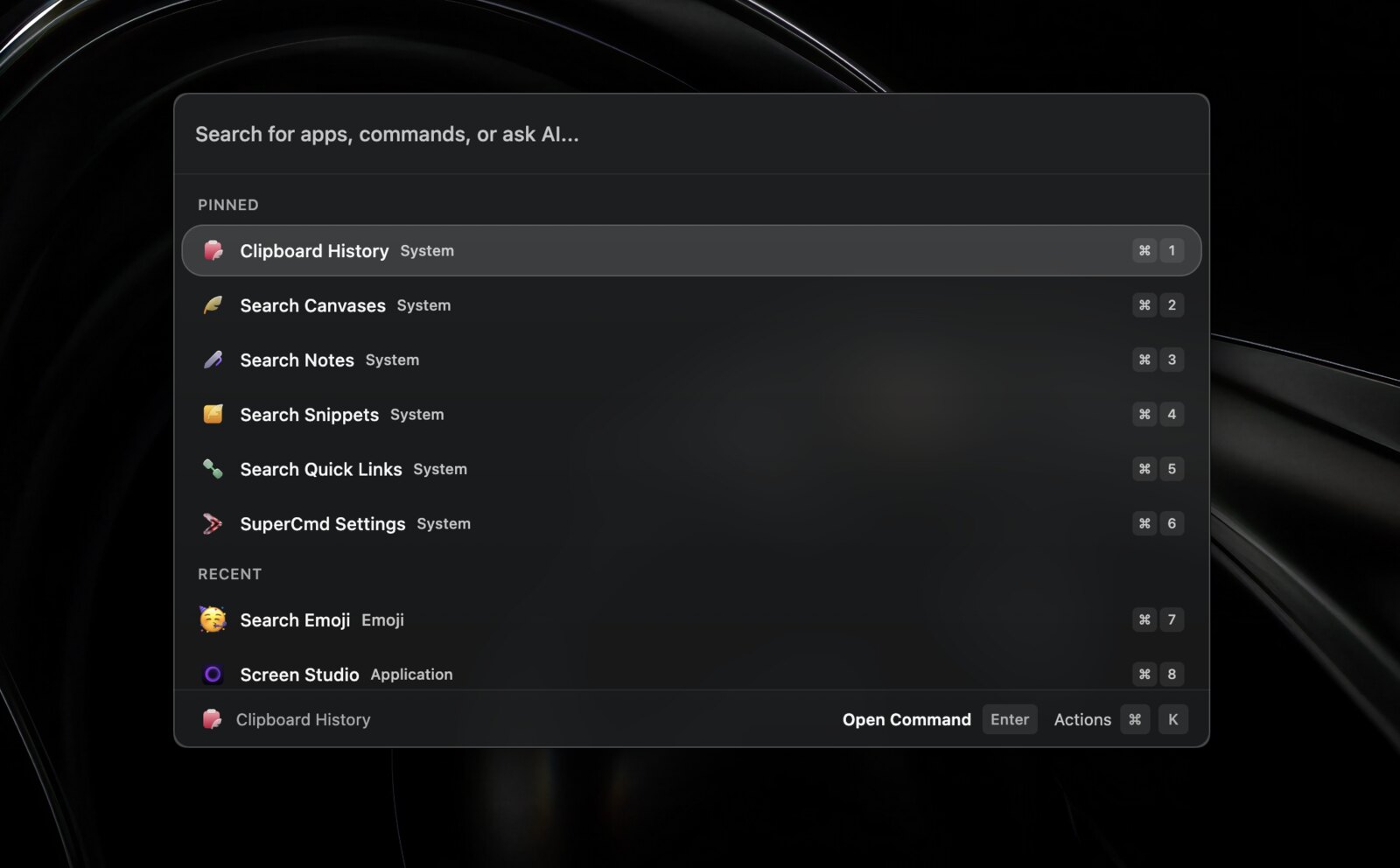Click the Search Emoji face icon
Viewport: 1400px width, 868px height.
coord(213,619)
